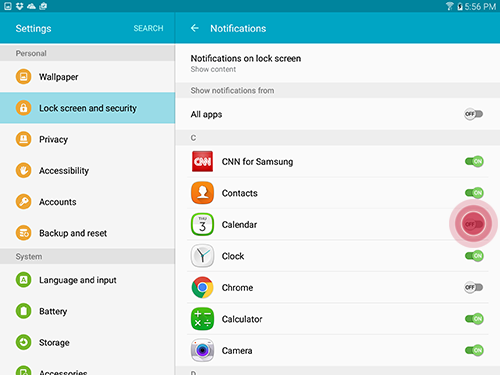
Task: Tap the Dropbox status bar notification icon
Action: (x=20, y=6)
